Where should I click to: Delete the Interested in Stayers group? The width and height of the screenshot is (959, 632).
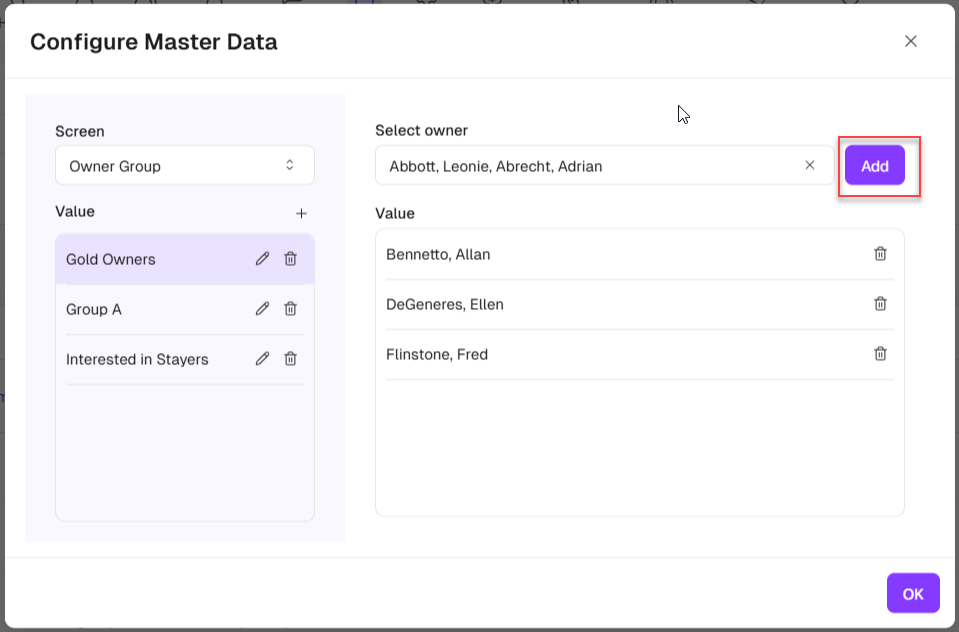(x=290, y=359)
